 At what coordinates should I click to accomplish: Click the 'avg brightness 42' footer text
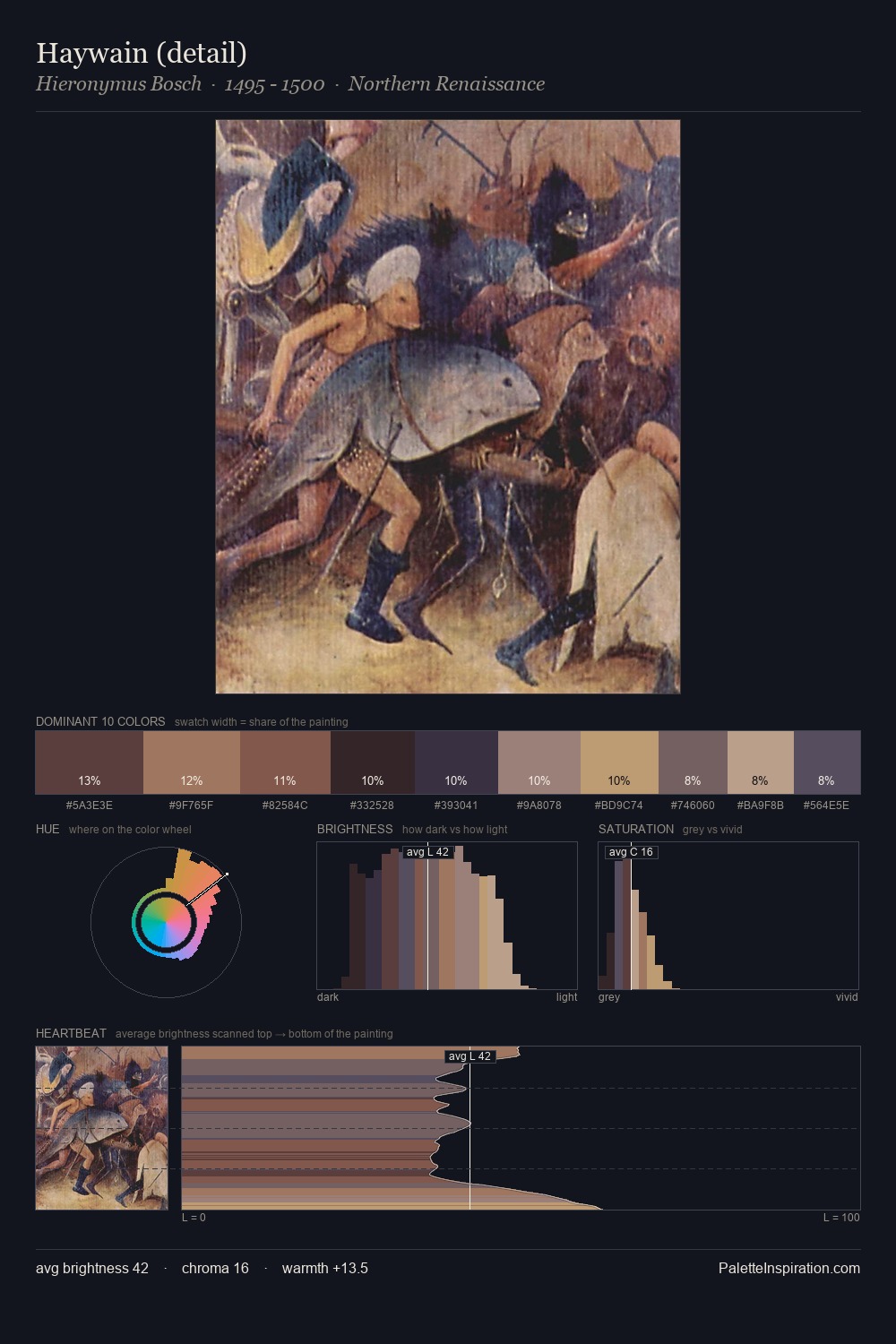(x=92, y=1268)
